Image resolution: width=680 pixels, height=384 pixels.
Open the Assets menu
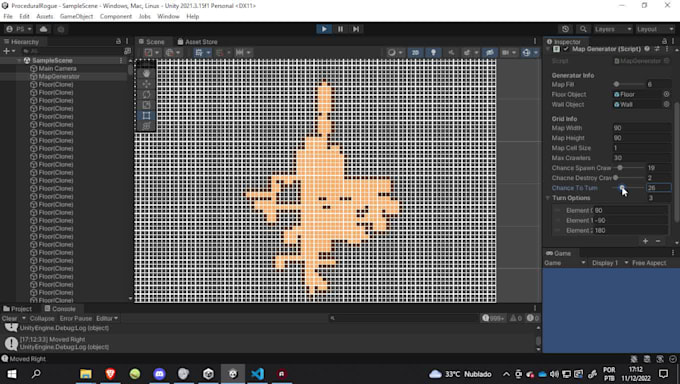point(45,16)
